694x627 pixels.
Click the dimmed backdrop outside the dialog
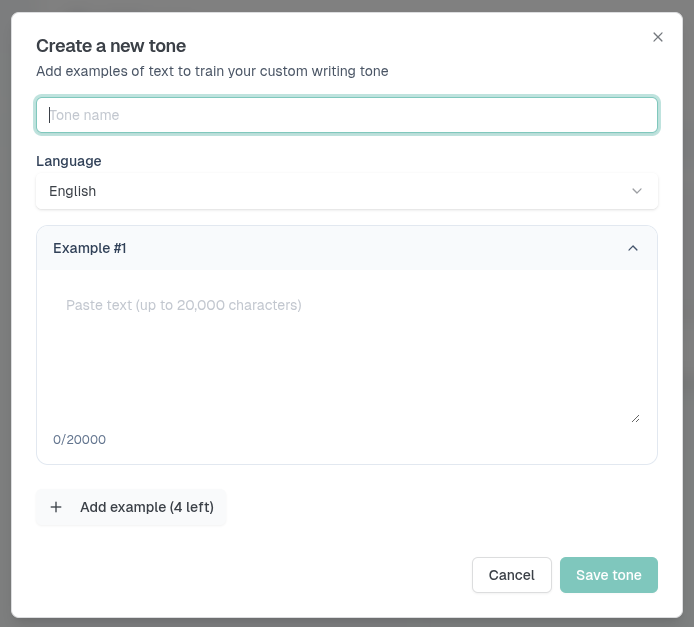click(x=5, y=300)
